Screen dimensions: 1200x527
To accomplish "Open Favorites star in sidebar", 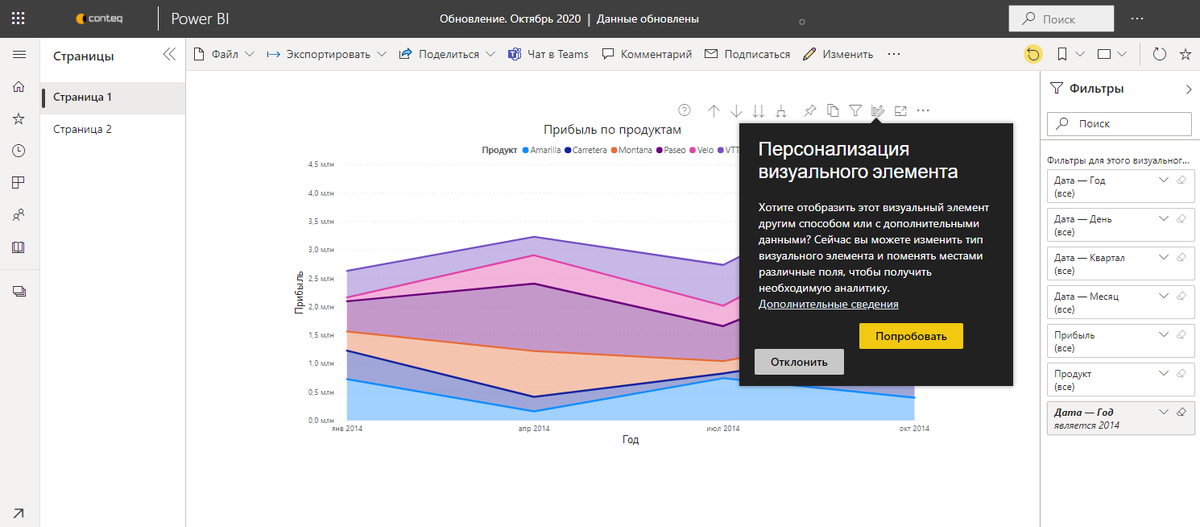I will (18, 119).
